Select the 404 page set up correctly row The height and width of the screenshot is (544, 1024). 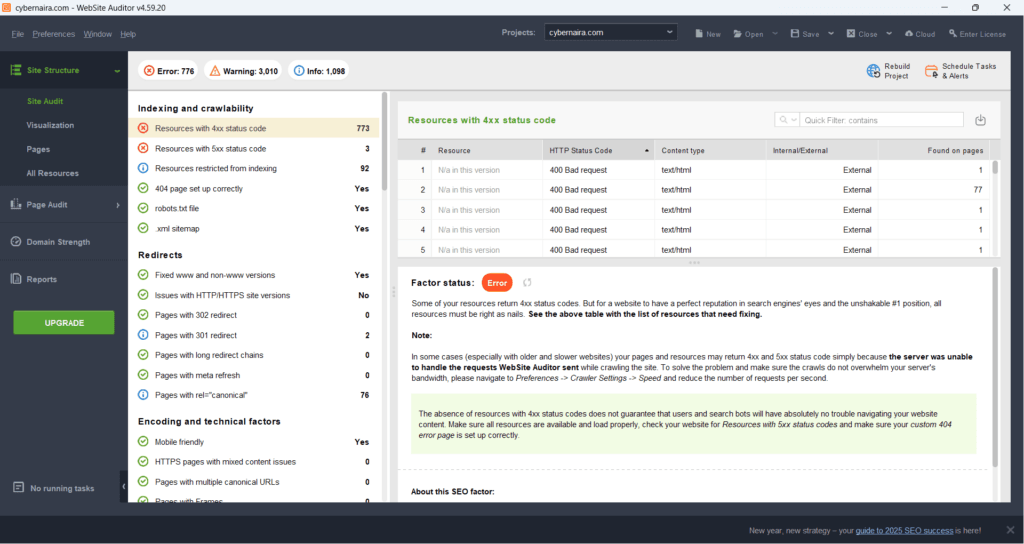(254, 189)
